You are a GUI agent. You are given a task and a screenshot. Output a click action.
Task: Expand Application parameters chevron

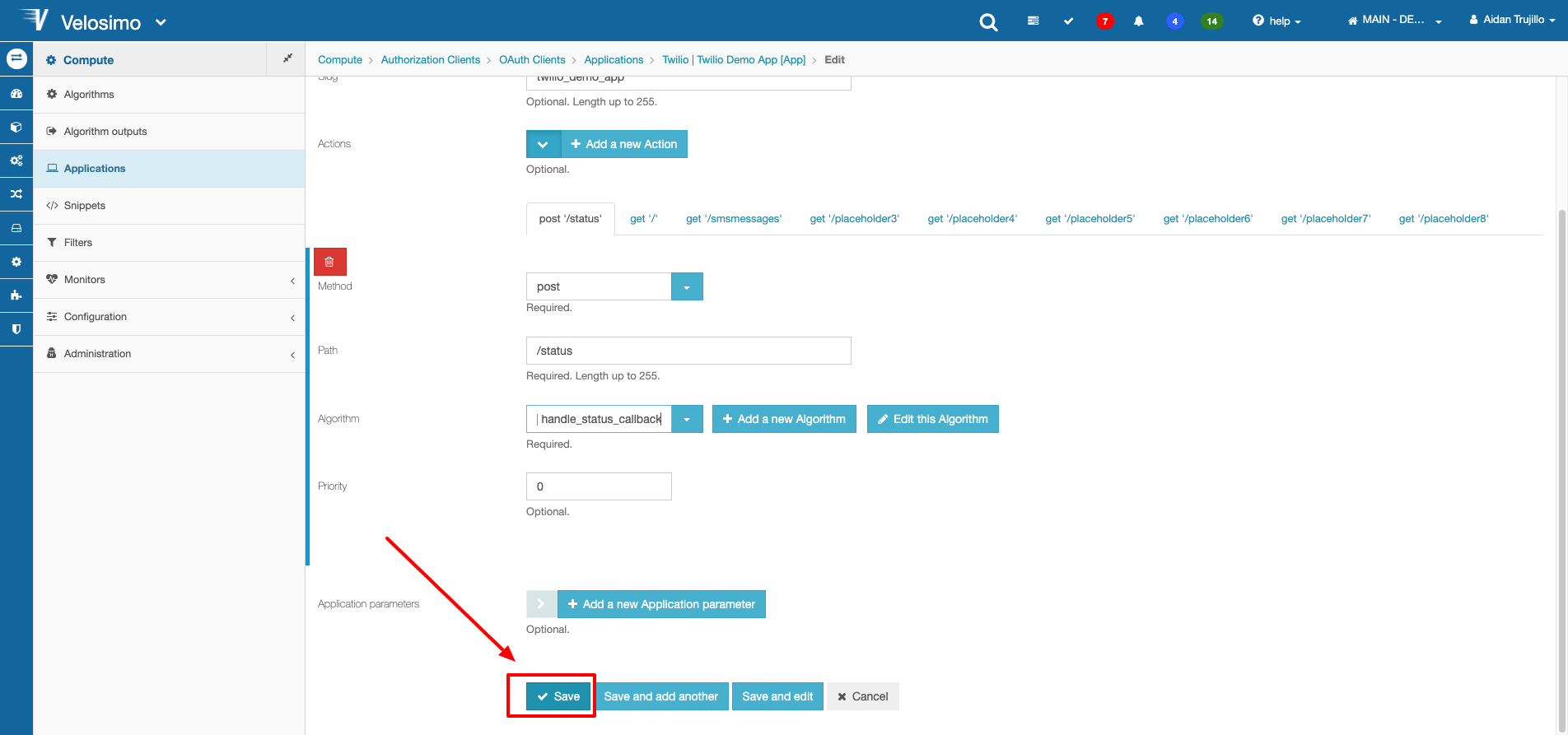(x=542, y=604)
